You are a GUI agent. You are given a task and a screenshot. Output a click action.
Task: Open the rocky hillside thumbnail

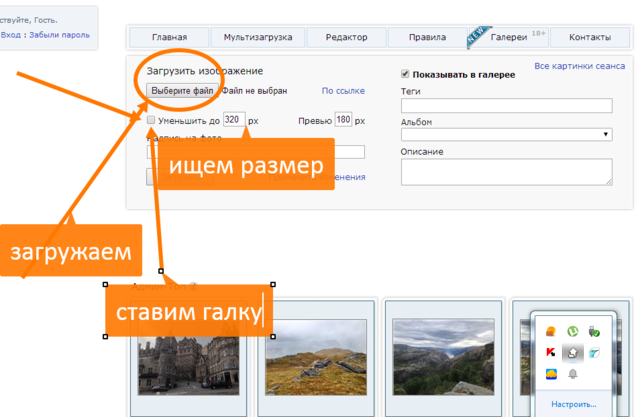316,357
